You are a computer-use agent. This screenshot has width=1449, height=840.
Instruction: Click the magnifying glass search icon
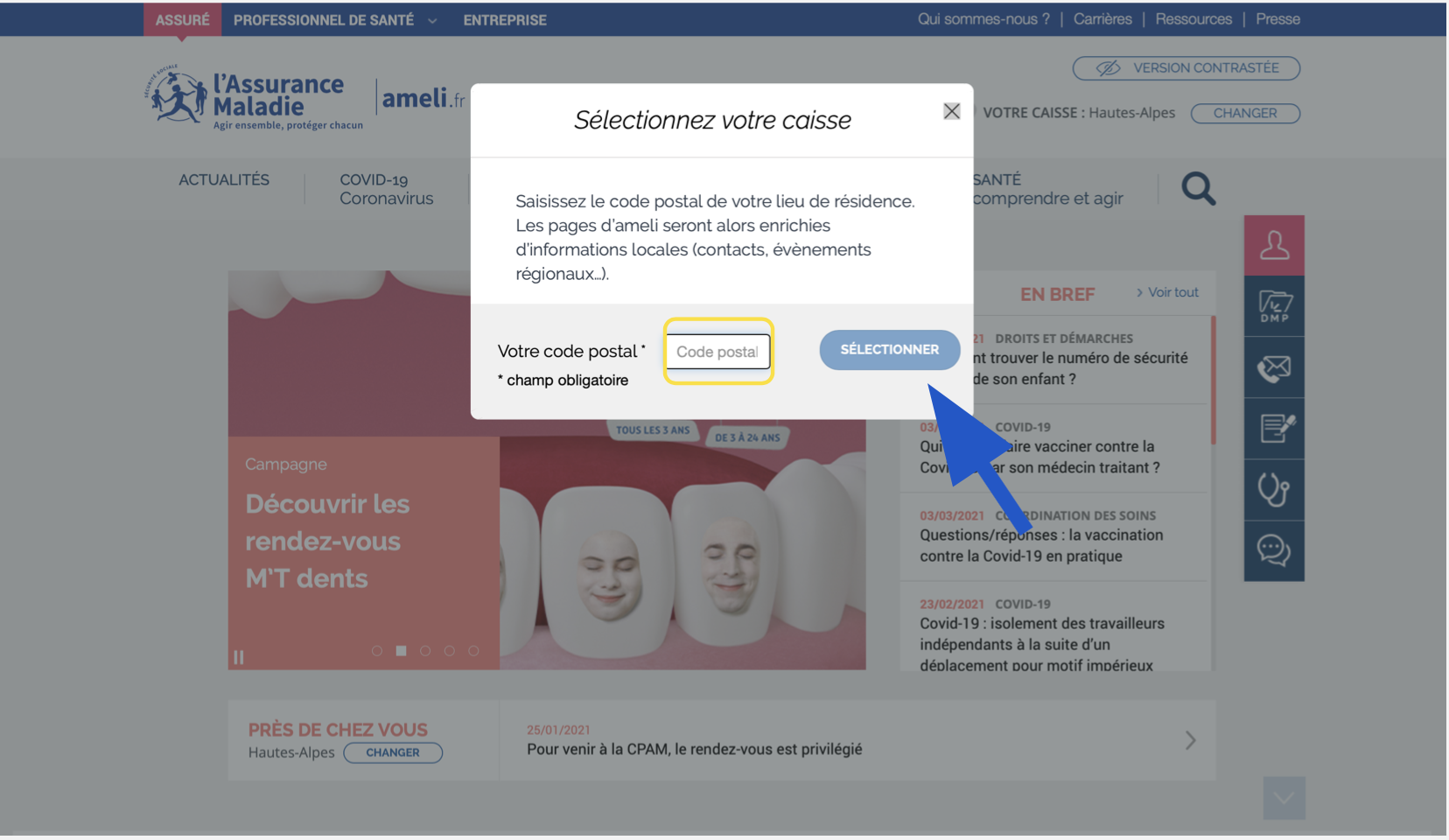point(1198,189)
